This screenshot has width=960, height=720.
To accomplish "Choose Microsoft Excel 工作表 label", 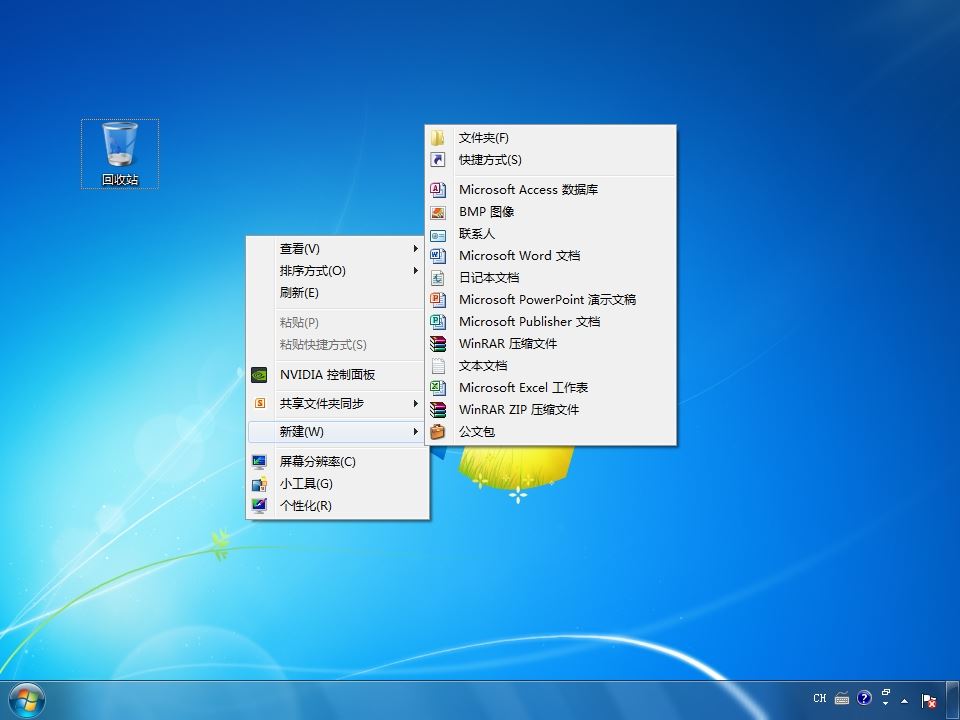I will click(523, 388).
